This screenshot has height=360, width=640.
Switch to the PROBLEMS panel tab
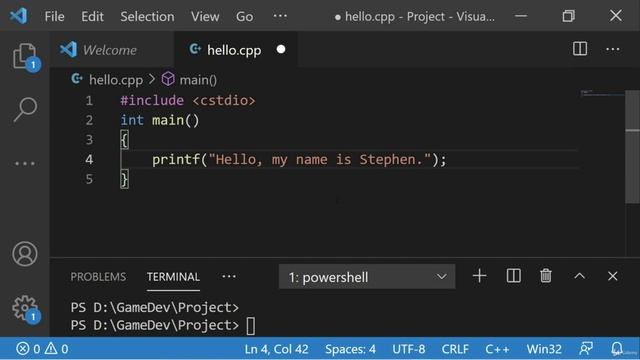[98, 277]
